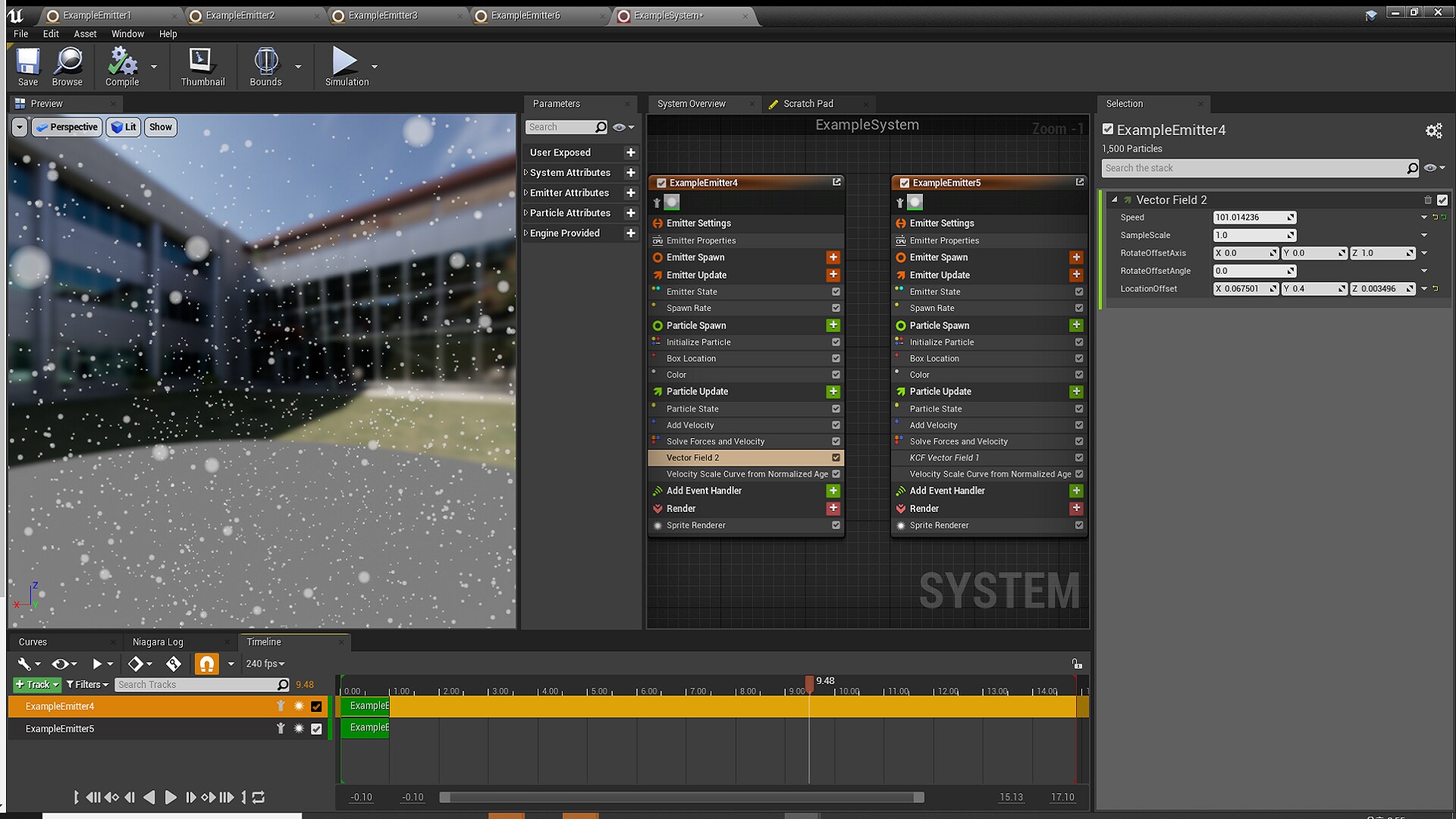Expand the System Attributes section

tap(526, 173)
